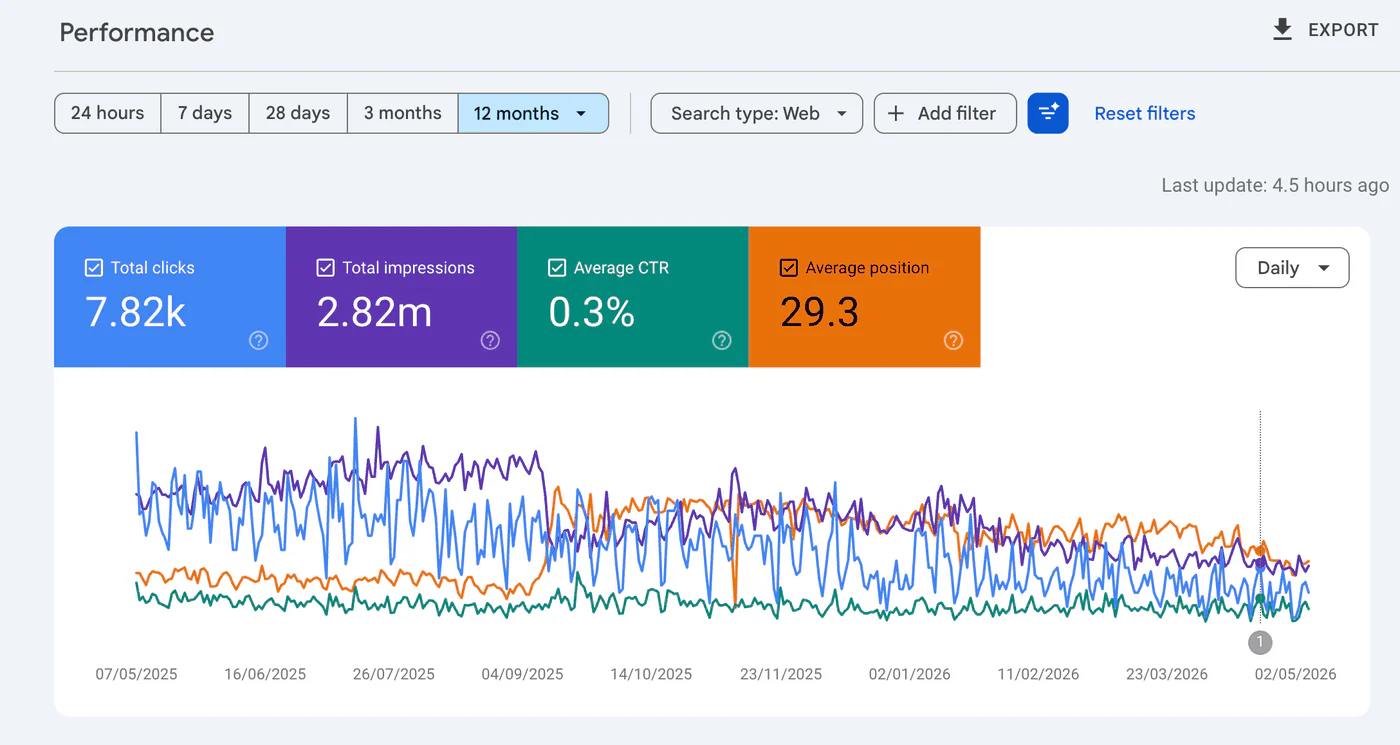1400x745 pixels.
Task: Open the Search type: Web dropdown
Action: coord(756,113)
